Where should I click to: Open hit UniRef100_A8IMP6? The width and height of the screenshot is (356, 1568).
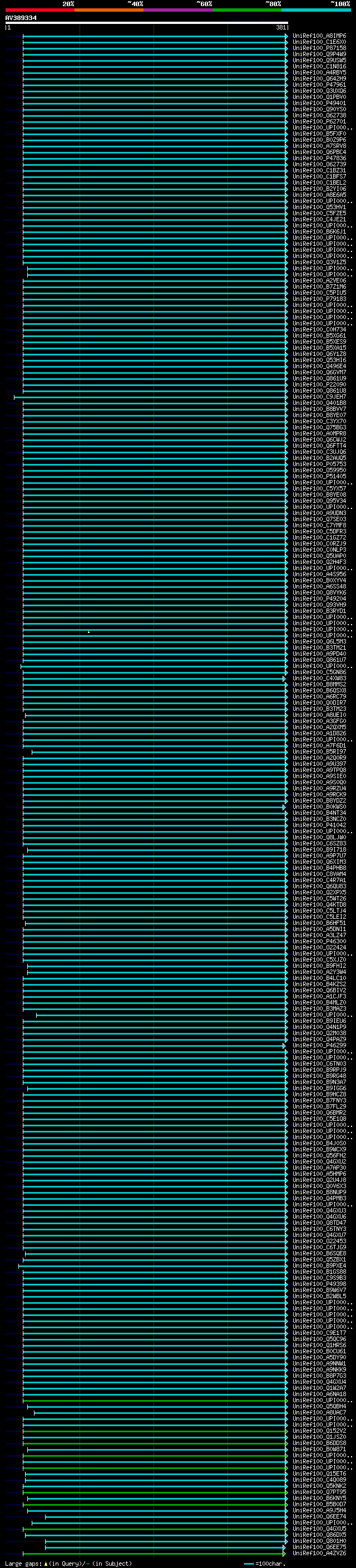click(x=319, y=36)
